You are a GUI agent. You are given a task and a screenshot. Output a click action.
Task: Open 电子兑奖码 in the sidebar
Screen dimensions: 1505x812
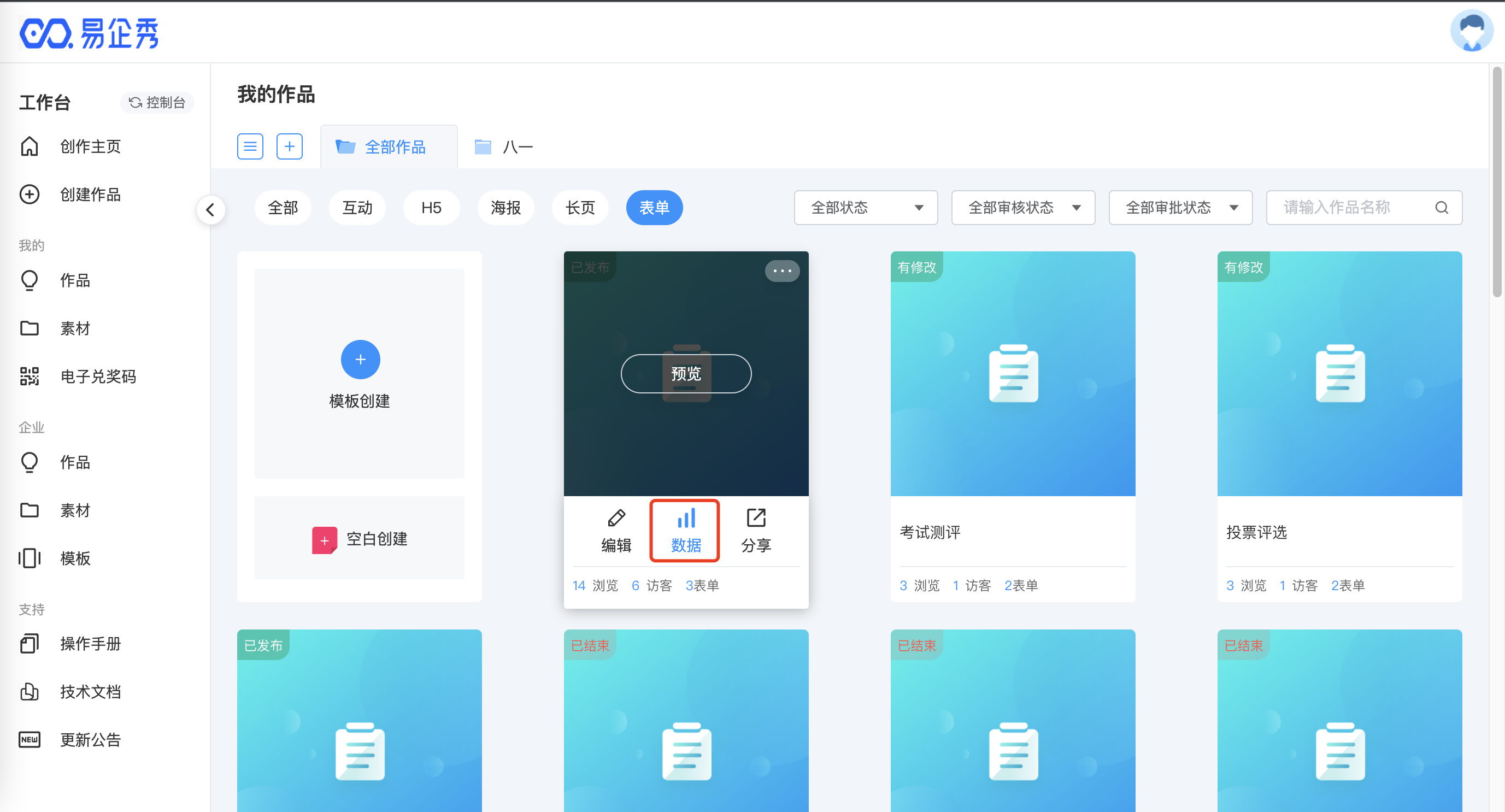click(x=98, y=376)
